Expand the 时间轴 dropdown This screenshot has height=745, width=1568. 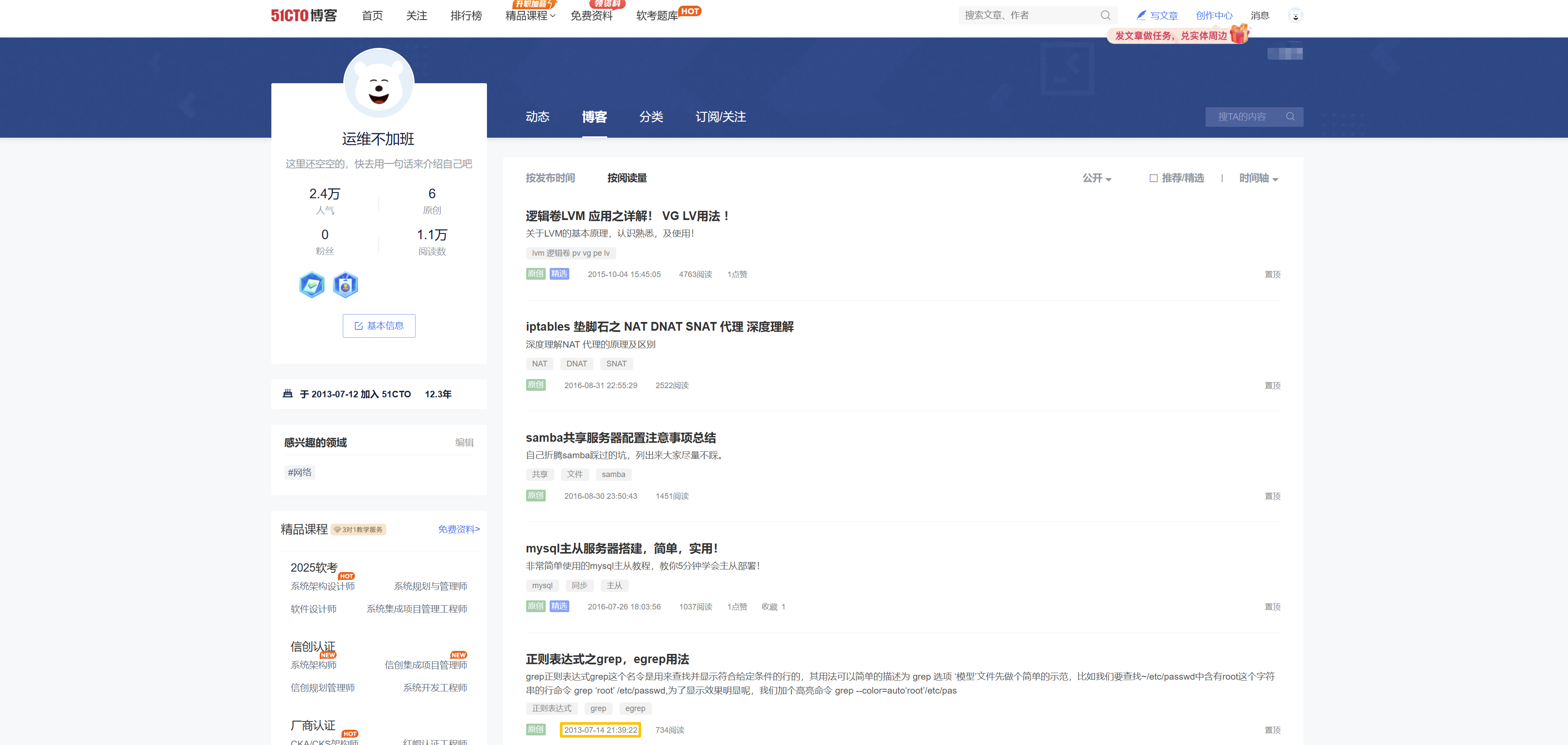point(1258,178)
